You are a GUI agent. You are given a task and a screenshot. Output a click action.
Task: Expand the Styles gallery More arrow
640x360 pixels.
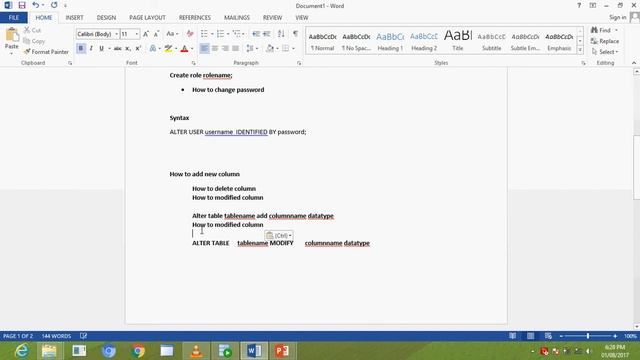(580, 50)
